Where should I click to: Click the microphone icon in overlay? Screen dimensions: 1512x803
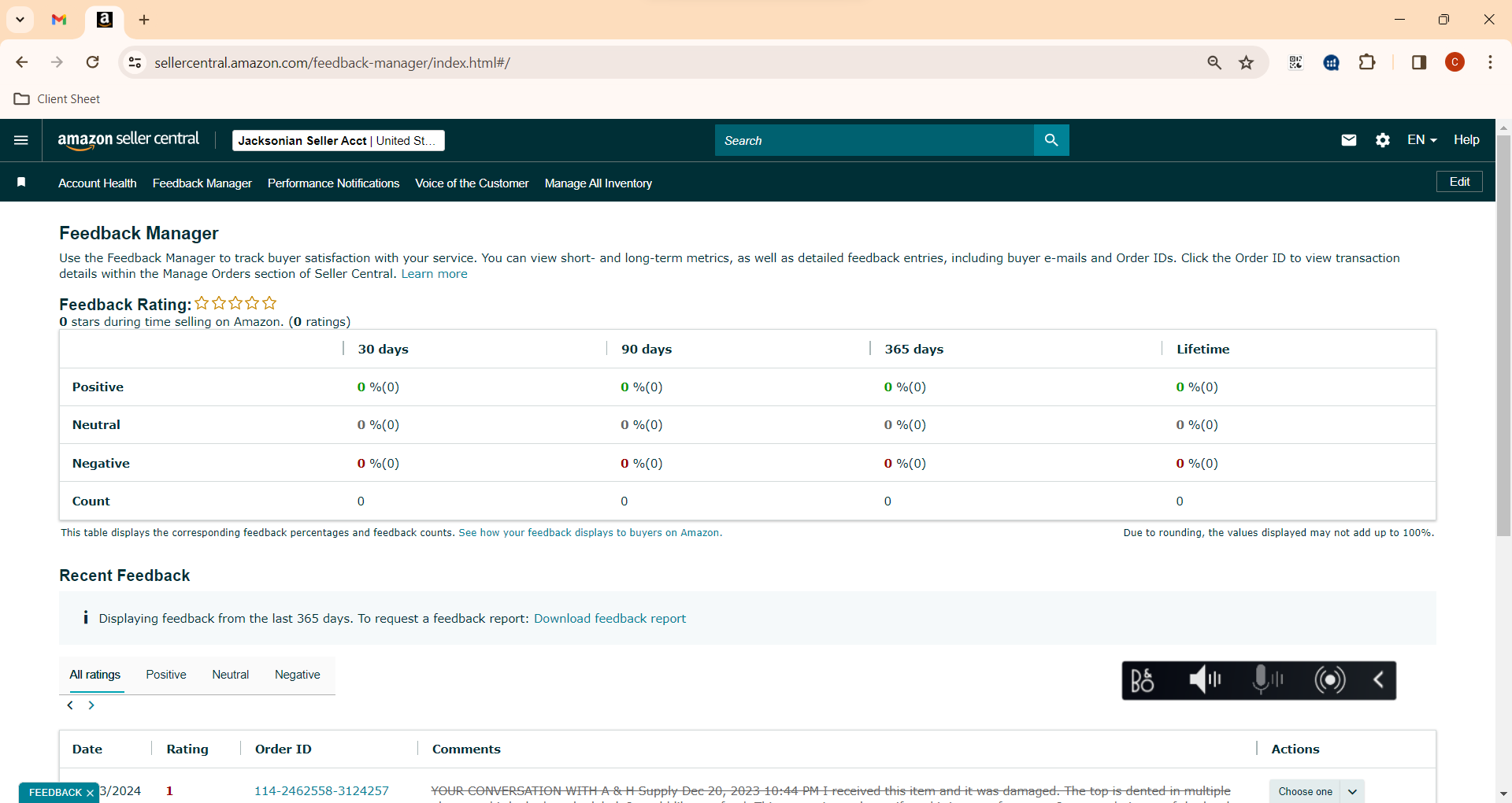point(1267,680)
